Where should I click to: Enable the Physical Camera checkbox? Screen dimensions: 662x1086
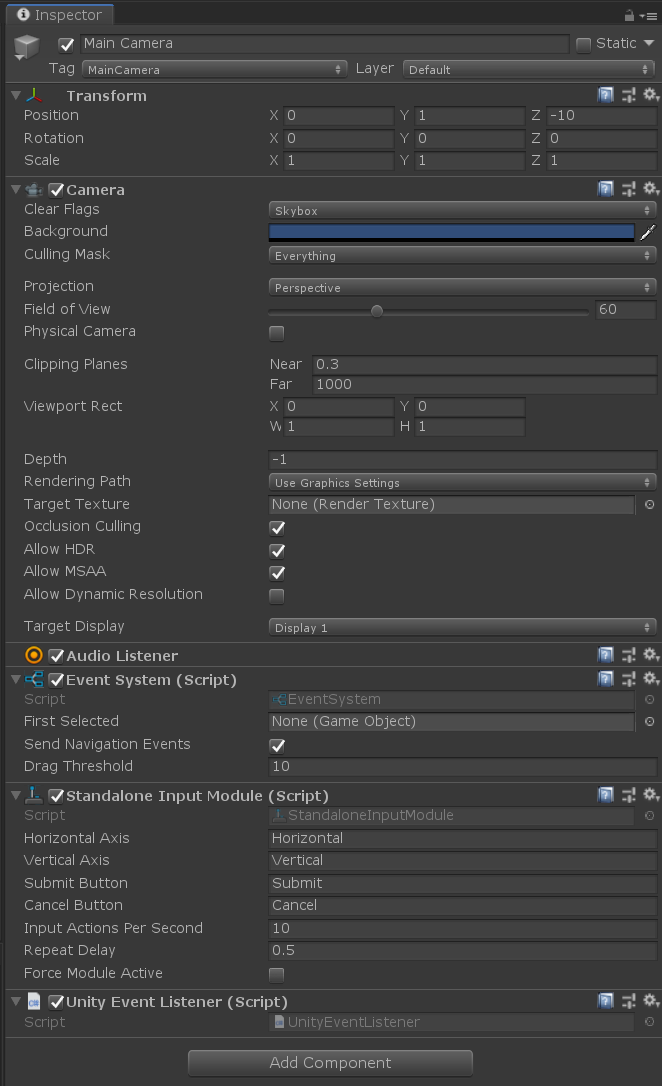pos(277,333)
